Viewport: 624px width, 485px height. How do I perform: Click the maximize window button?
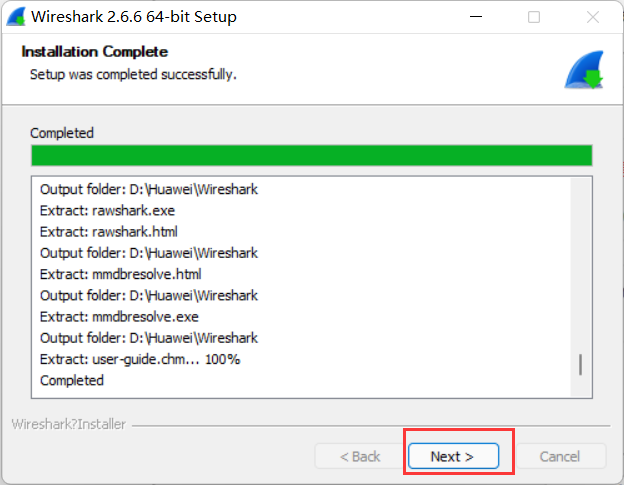click(x=534, y=17)
